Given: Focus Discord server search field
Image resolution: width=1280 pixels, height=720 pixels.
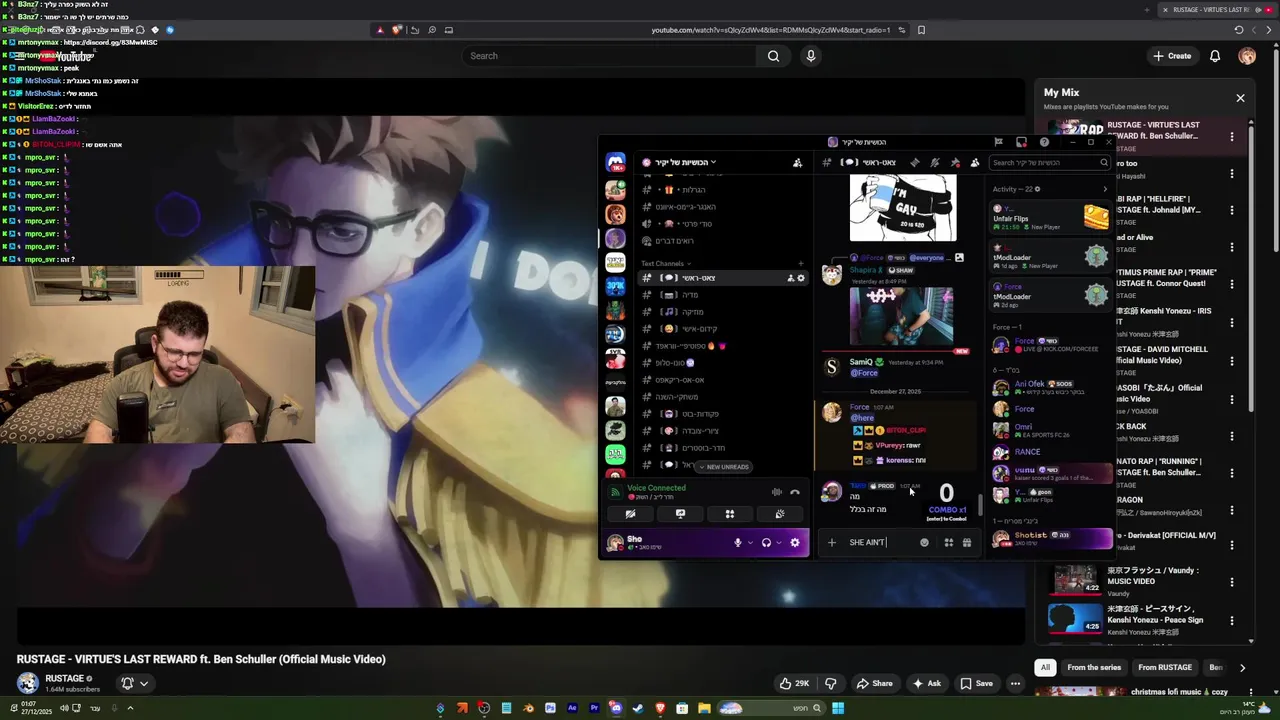Looking at the screenshot, I should pyautogui.click(x=1050, y=162).
